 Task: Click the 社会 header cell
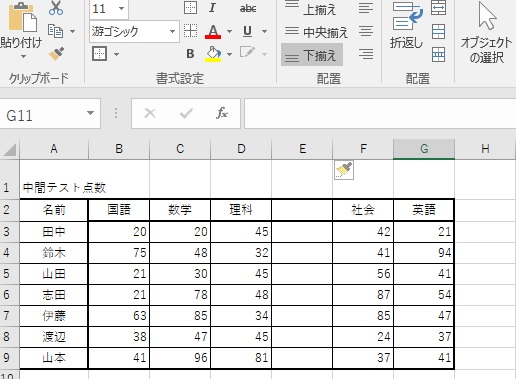363,210
